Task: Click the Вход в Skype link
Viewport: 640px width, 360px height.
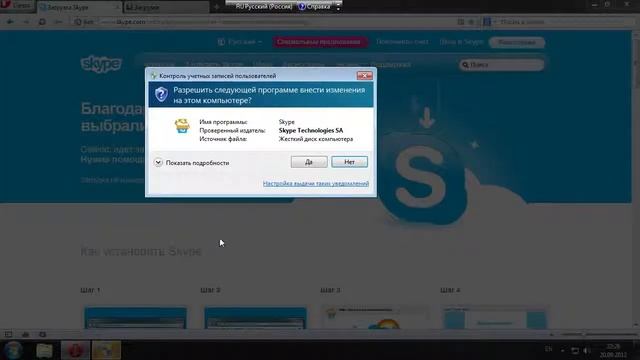Action: click(461, 42)
